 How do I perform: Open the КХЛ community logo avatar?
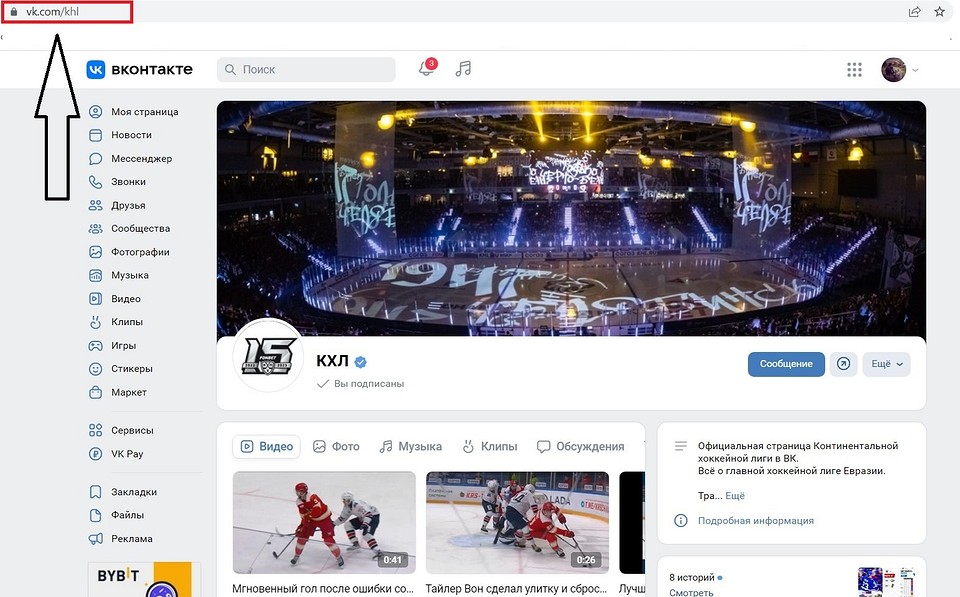click(268, 355)
